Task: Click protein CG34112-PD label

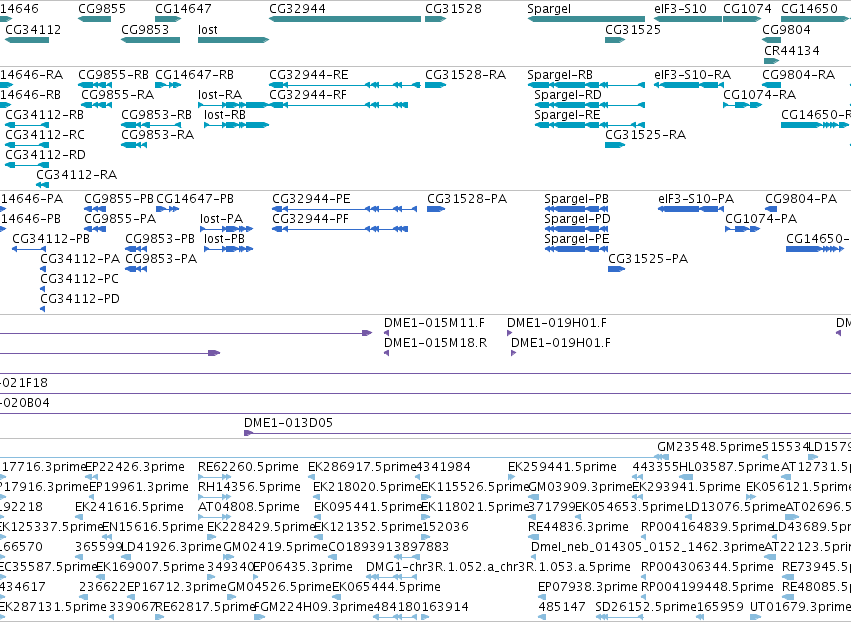Action: click(80, 299)
